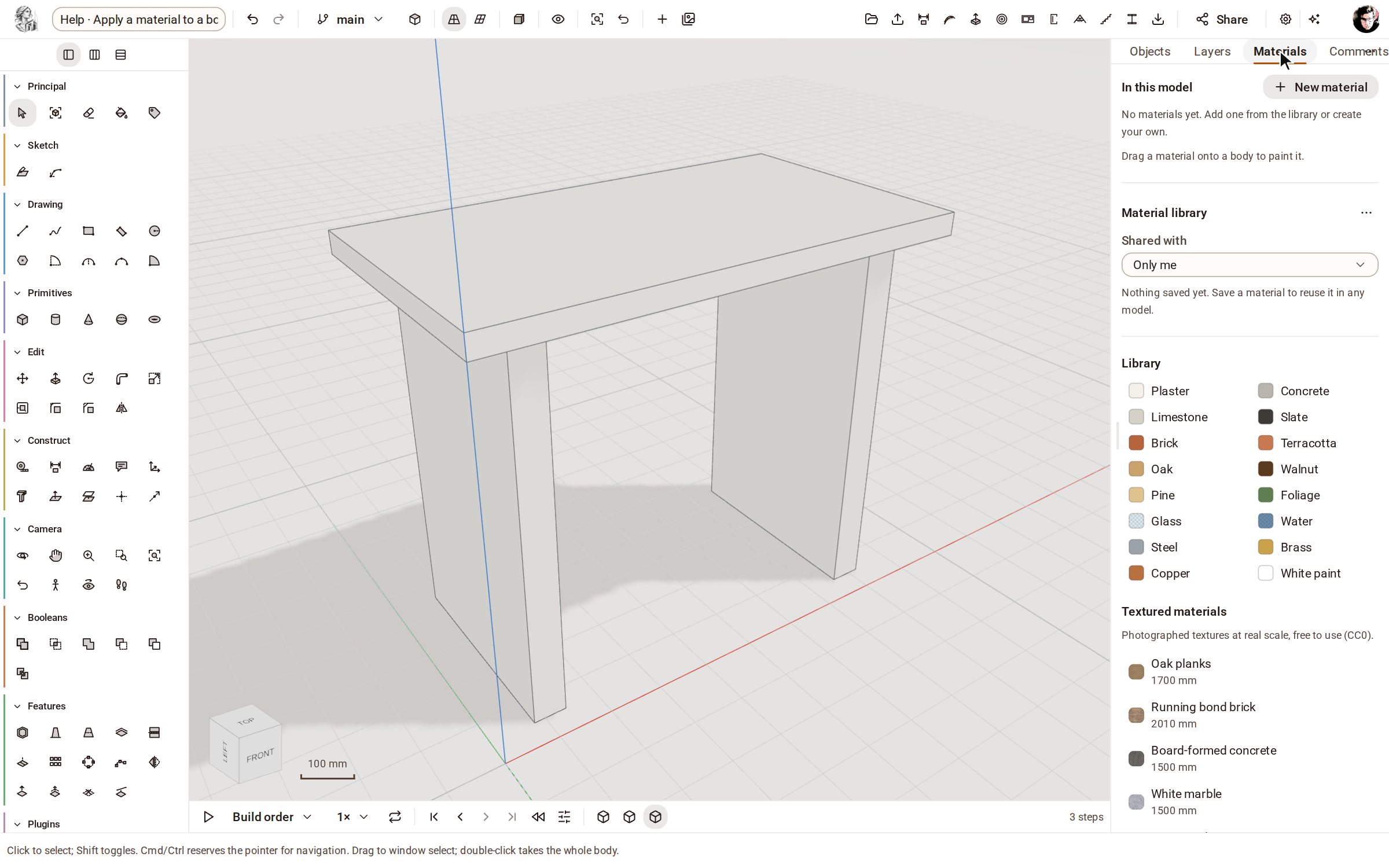Open the Materials tab
The width and height of the screenshot is (1389, 868).
point(1280,52)
